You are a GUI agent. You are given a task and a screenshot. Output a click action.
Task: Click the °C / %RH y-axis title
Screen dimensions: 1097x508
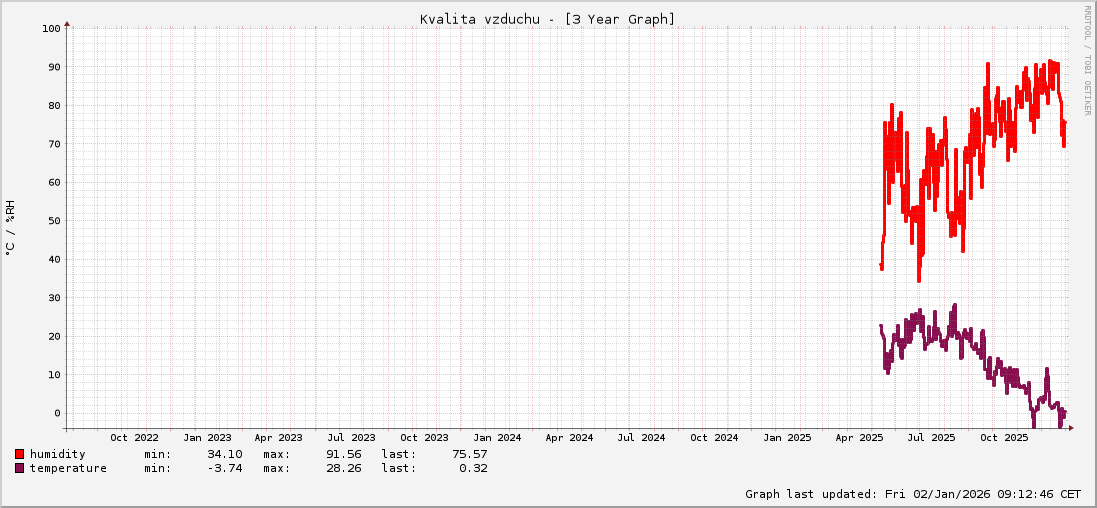coord(10,227)
